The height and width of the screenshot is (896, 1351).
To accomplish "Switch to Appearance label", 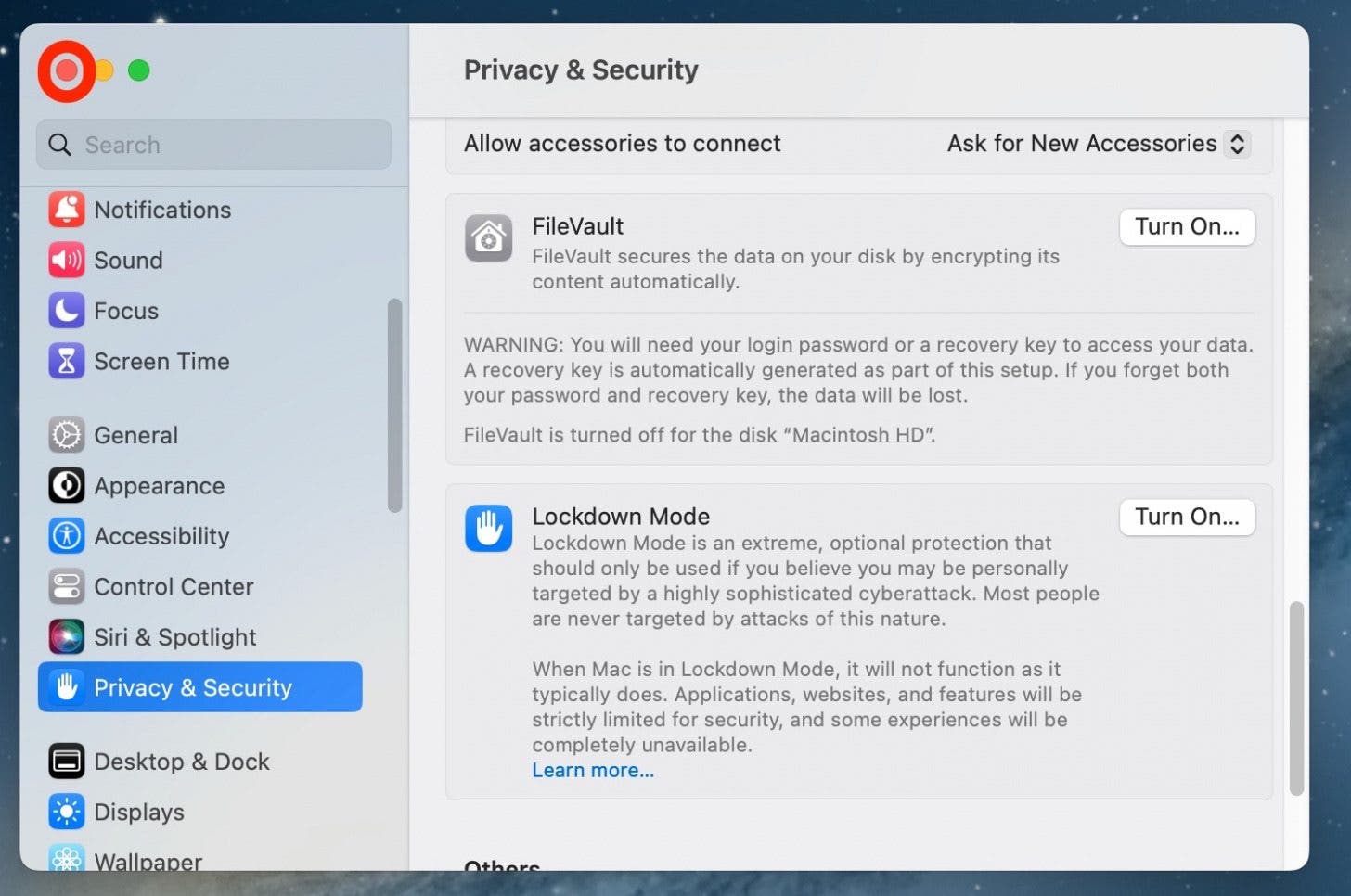I will point(159,486).
